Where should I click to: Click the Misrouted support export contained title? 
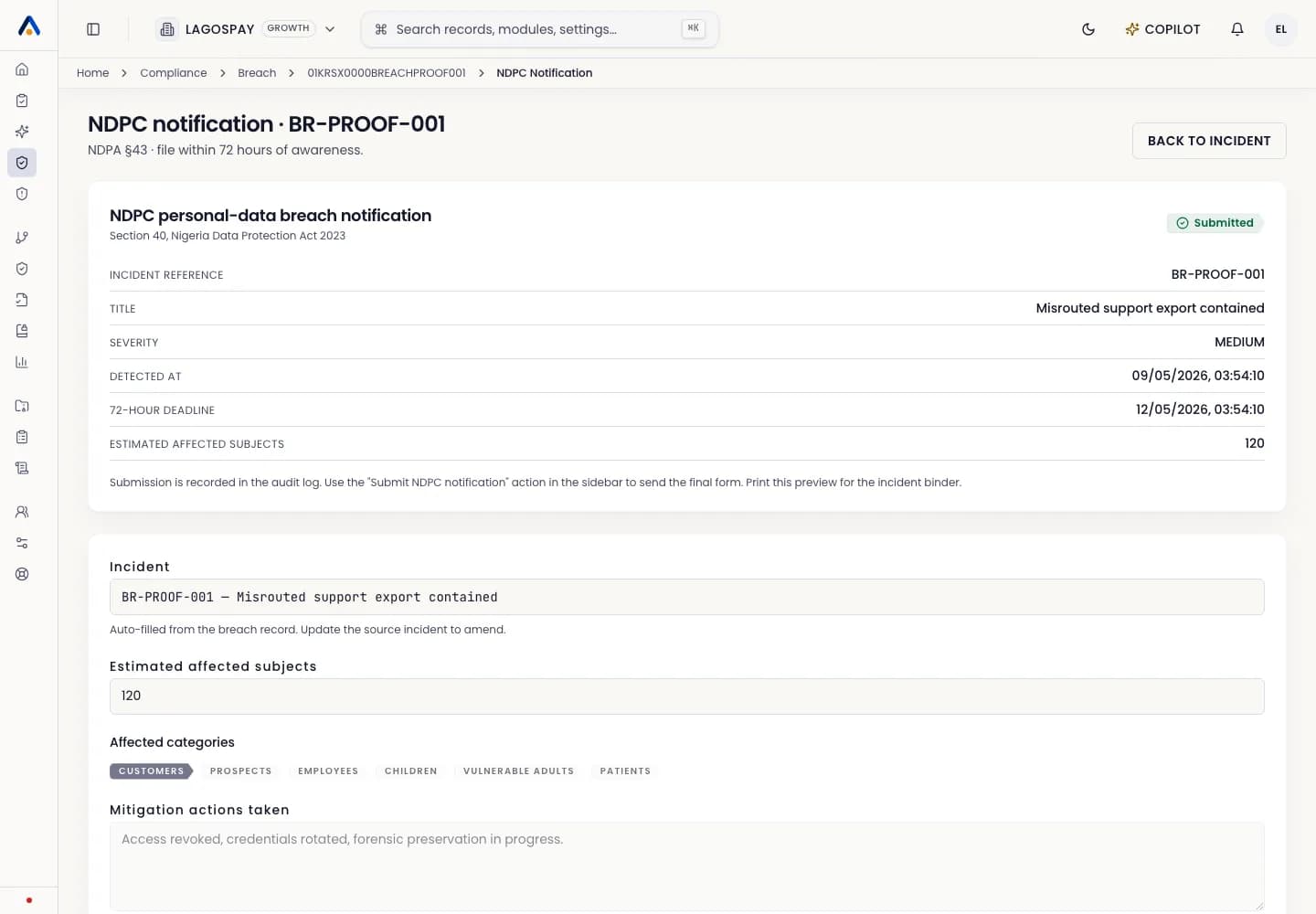point(1151,308)
